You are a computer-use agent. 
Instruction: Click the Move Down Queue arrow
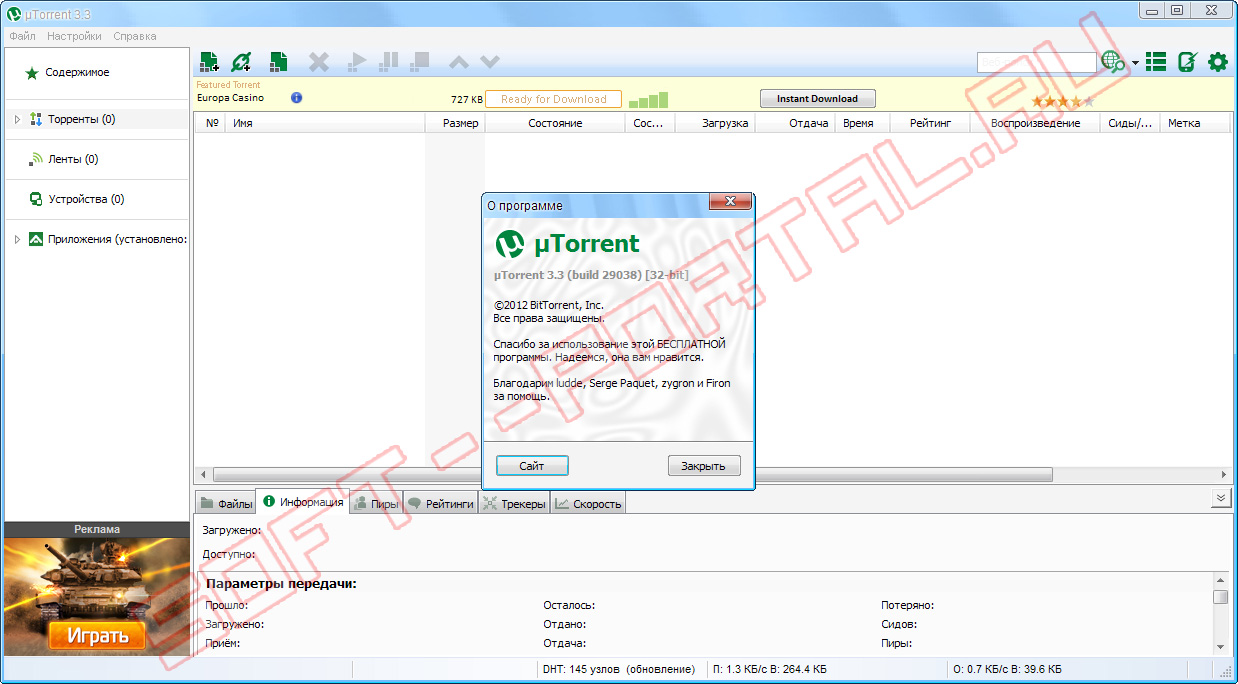pyautogui.click(x=489, y=62)
